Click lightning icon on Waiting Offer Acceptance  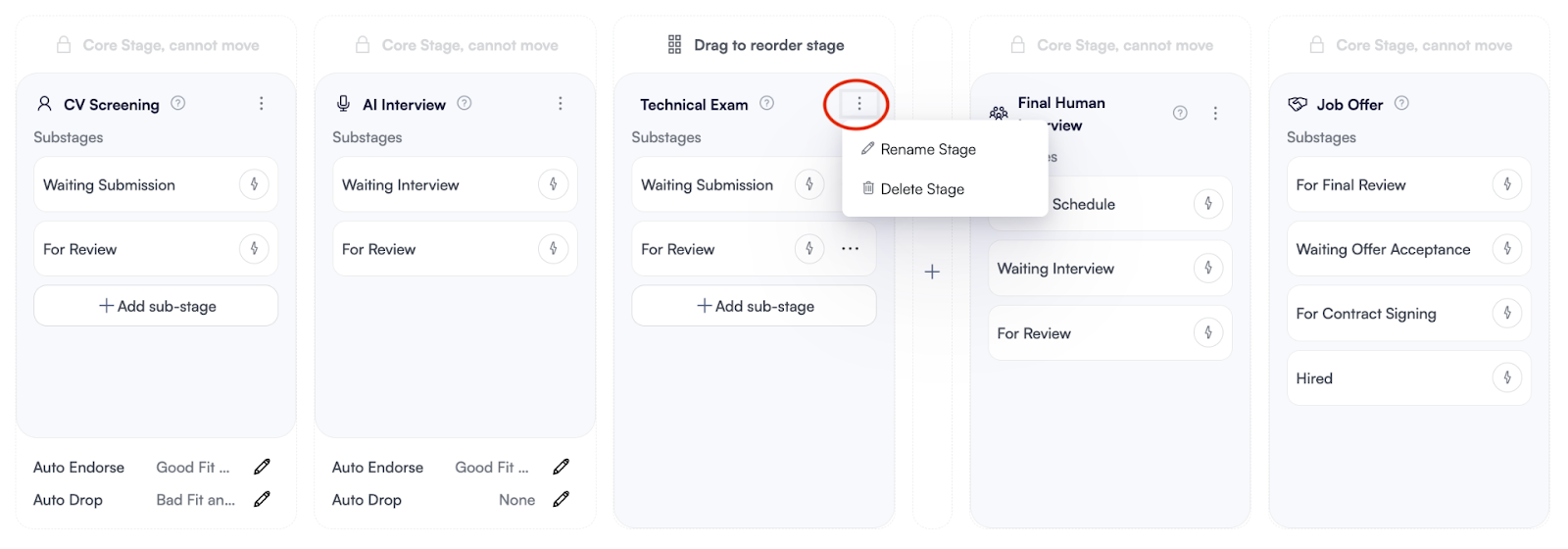click(1507, 249)
